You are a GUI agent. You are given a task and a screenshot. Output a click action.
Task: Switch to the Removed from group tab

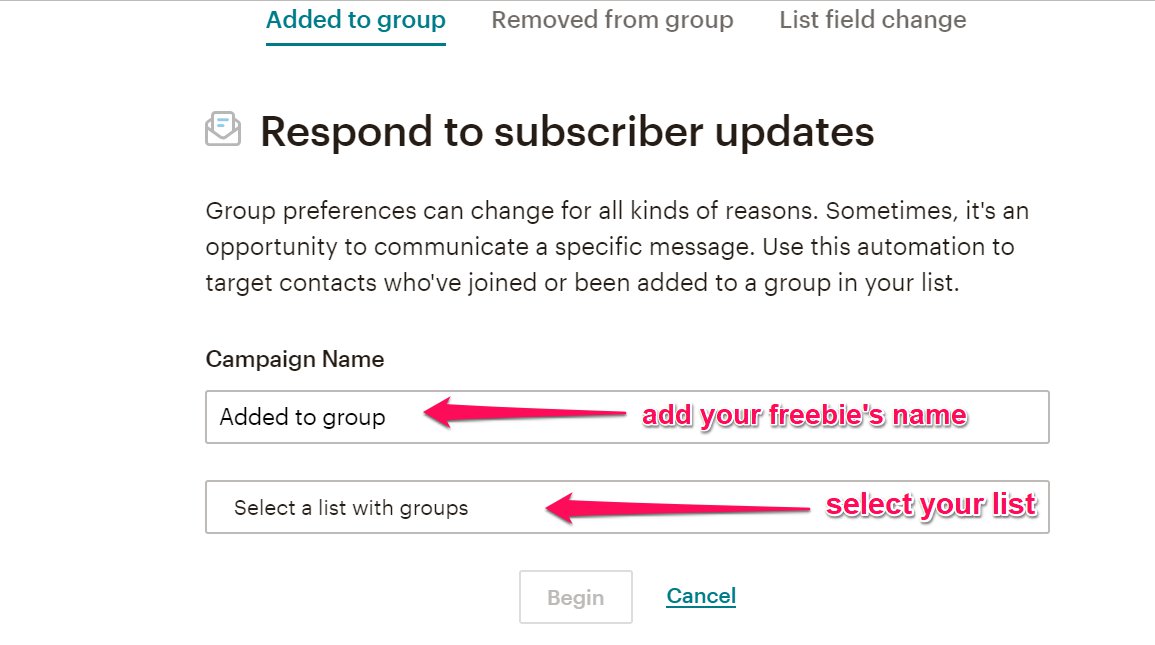(x=612, y=20)
